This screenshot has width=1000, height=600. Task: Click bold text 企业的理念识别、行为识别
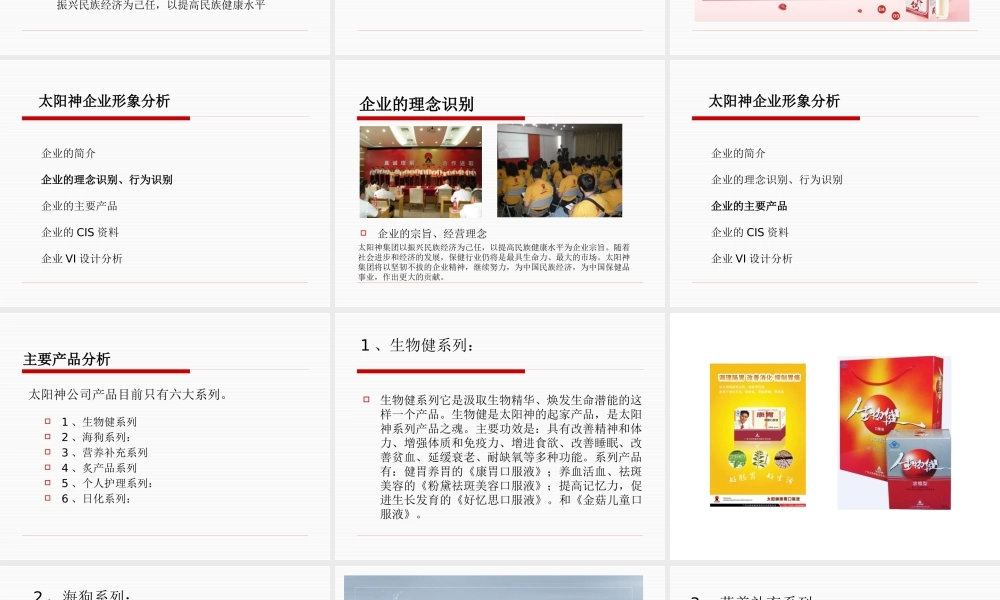coord(107,180)
